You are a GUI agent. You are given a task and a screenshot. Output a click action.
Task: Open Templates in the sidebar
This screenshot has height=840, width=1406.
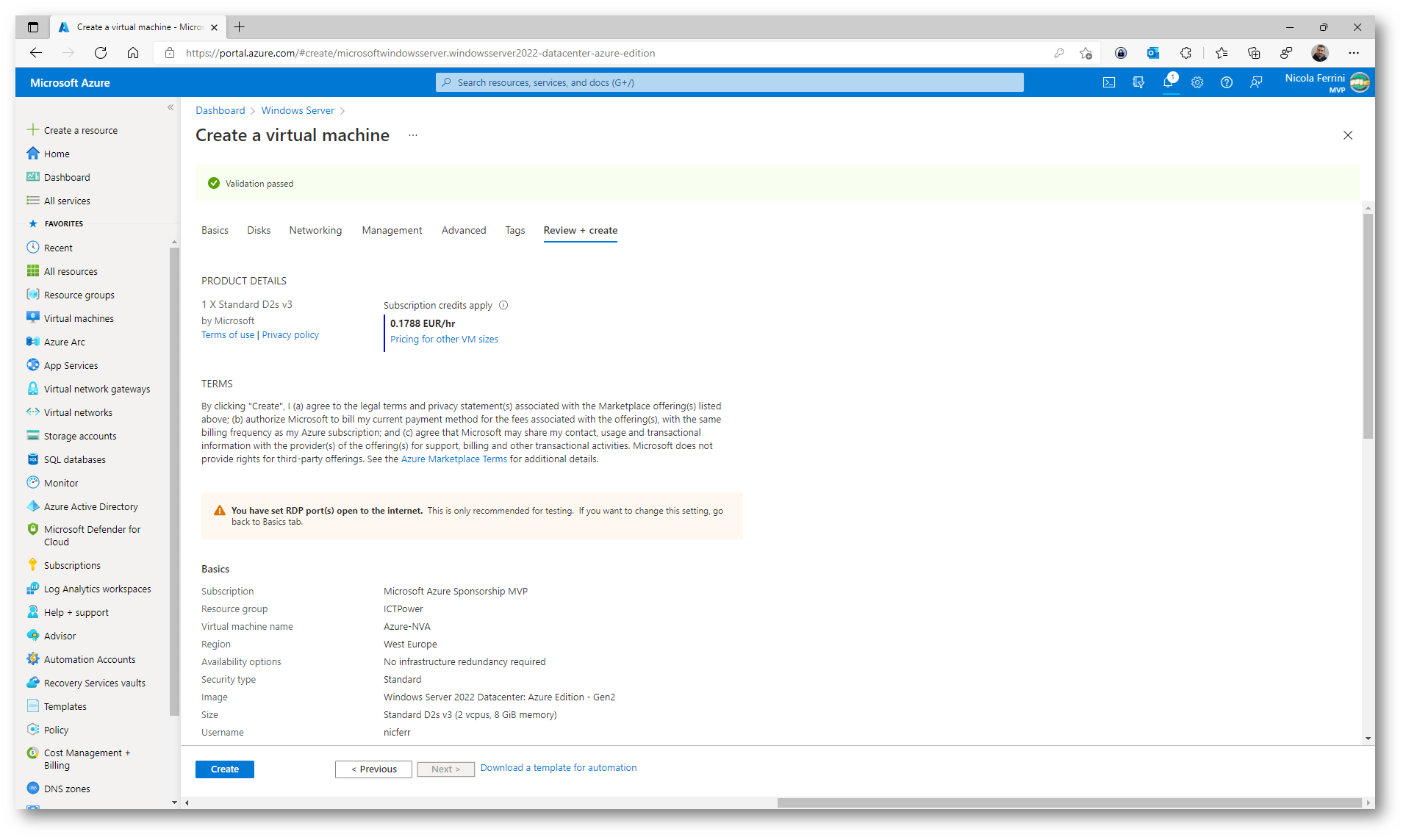(x=65, y=706)
